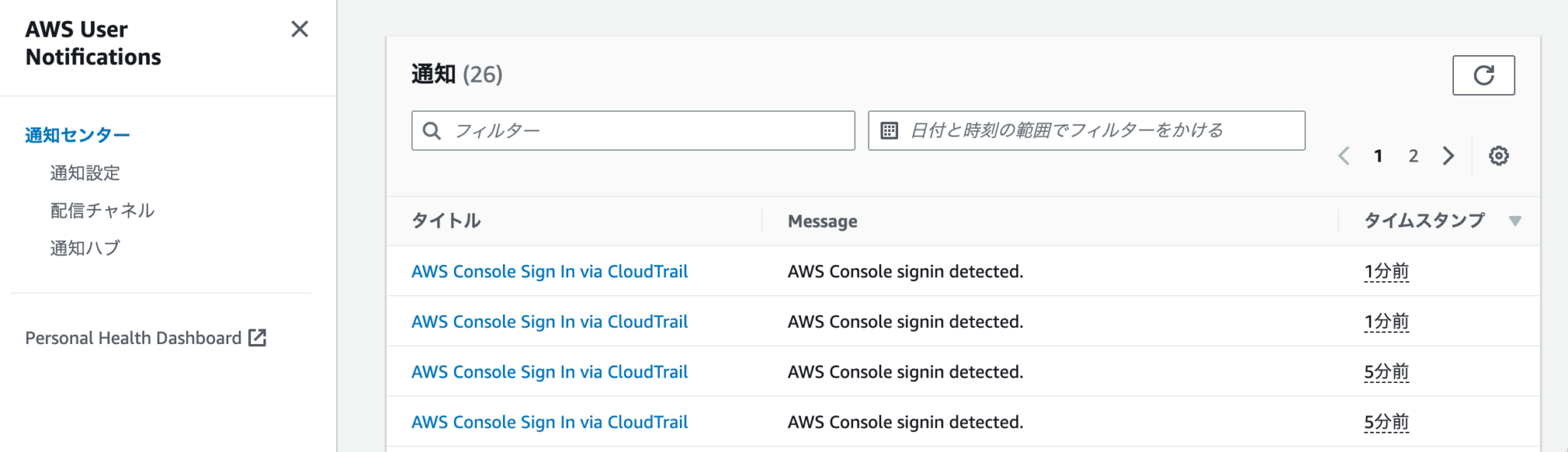The image size is (1568, 452).
Task: Click the 5分前 timestamp of the third notification
Action: (1387, 372)
